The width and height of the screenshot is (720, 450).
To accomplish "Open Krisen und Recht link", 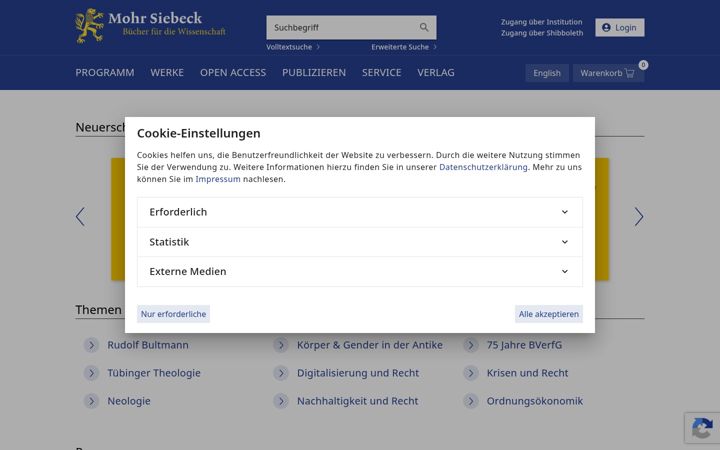I will (x=527, y=373).
